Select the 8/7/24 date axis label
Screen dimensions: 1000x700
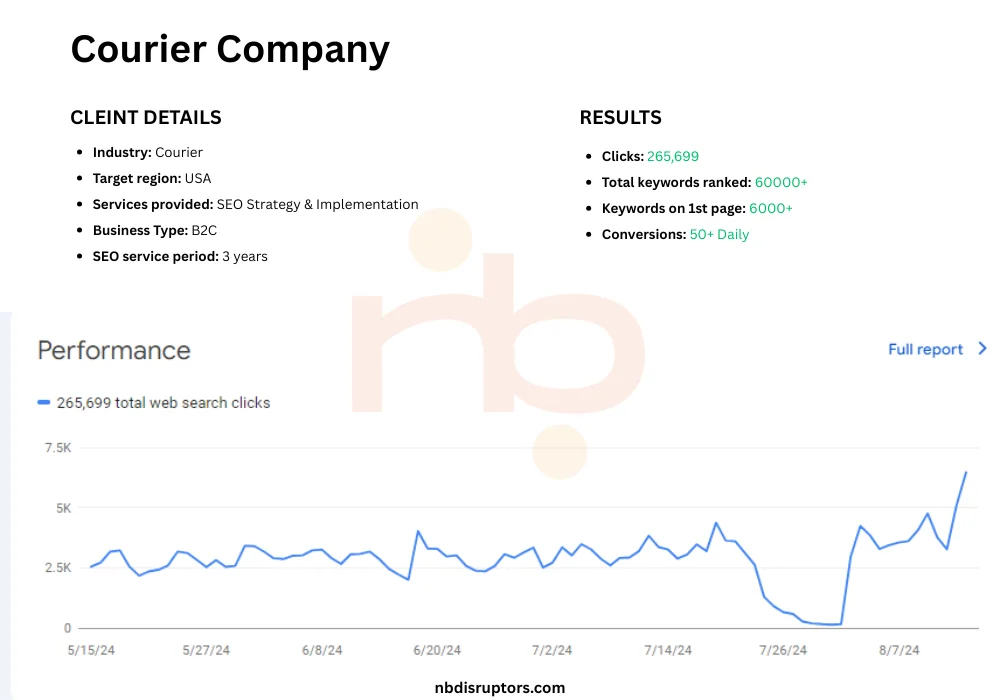898,650
